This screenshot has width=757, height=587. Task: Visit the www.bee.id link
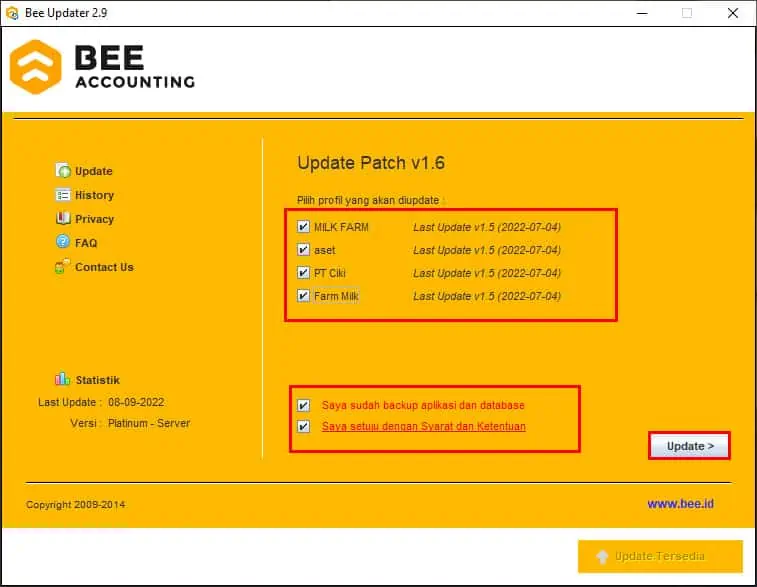(680, 503)
